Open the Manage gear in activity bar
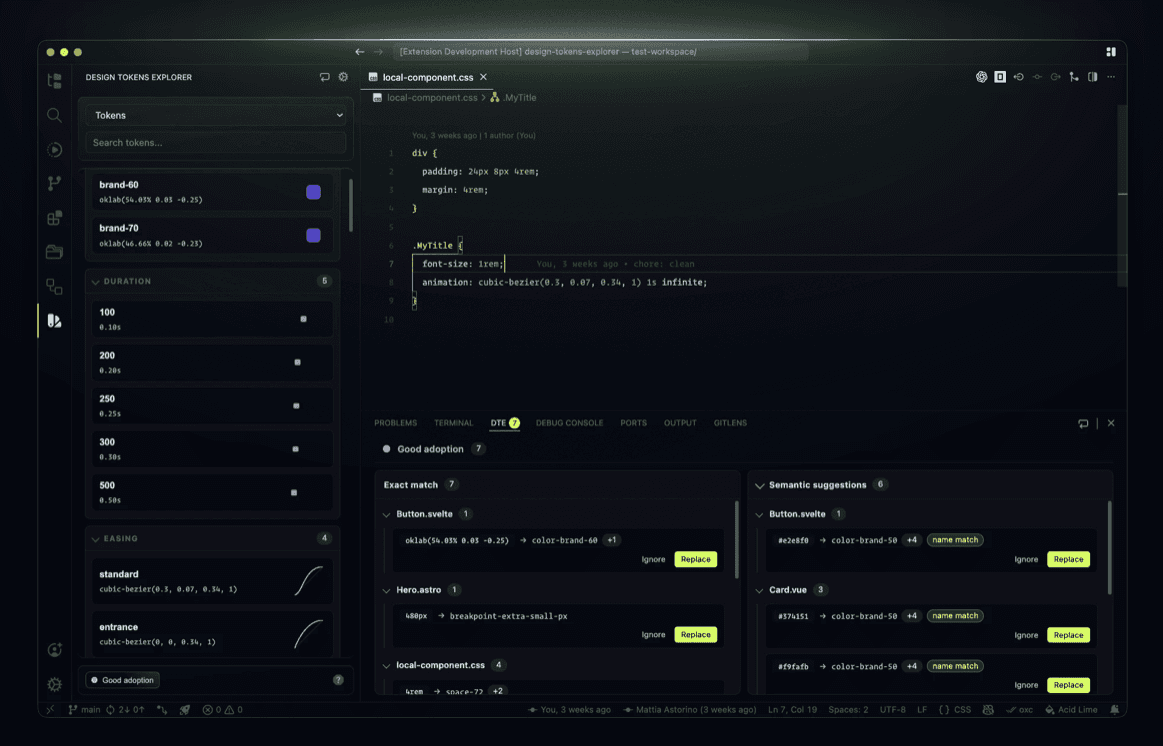Viewport: 1163px width, 746px height. click(x=55, y=684)
